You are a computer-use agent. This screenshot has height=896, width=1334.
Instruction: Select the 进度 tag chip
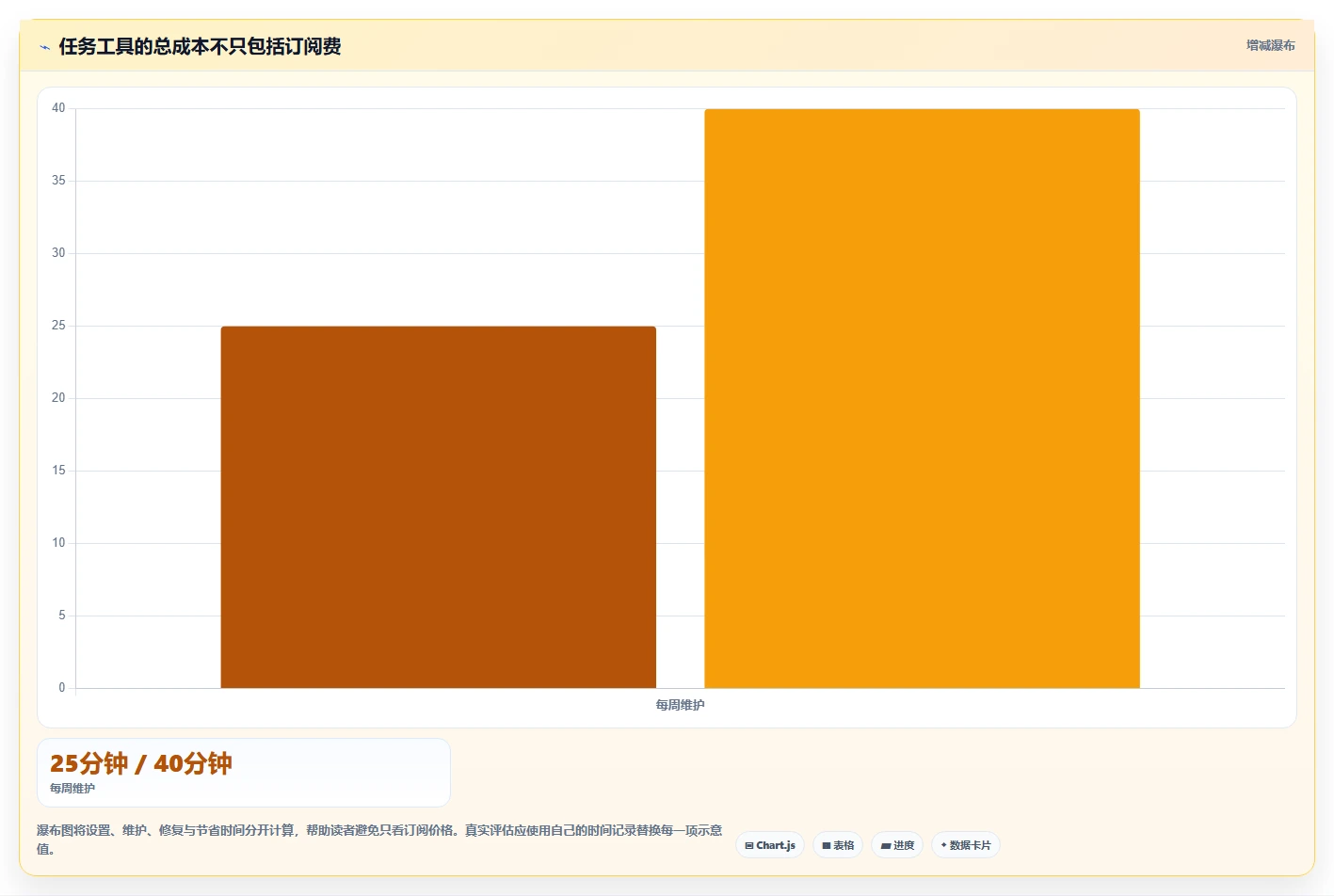click(x=897, y=845)
